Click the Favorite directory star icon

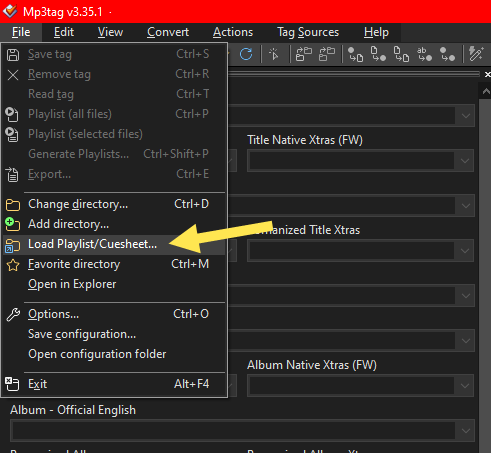tap(13, 265)
